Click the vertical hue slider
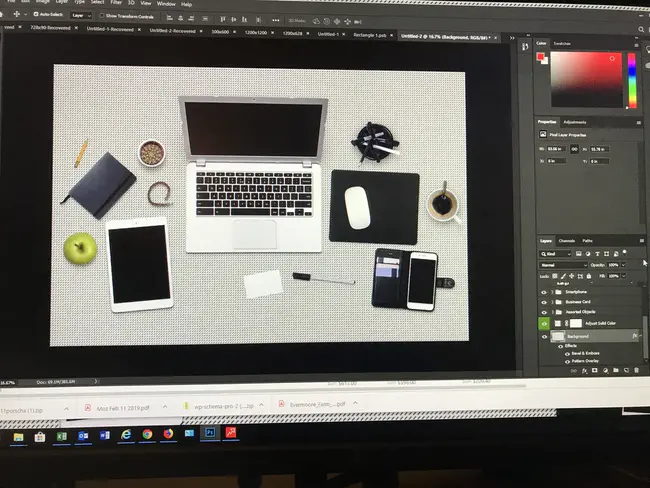The height and width of the screenshot is (488, 650). click(631, 80)
